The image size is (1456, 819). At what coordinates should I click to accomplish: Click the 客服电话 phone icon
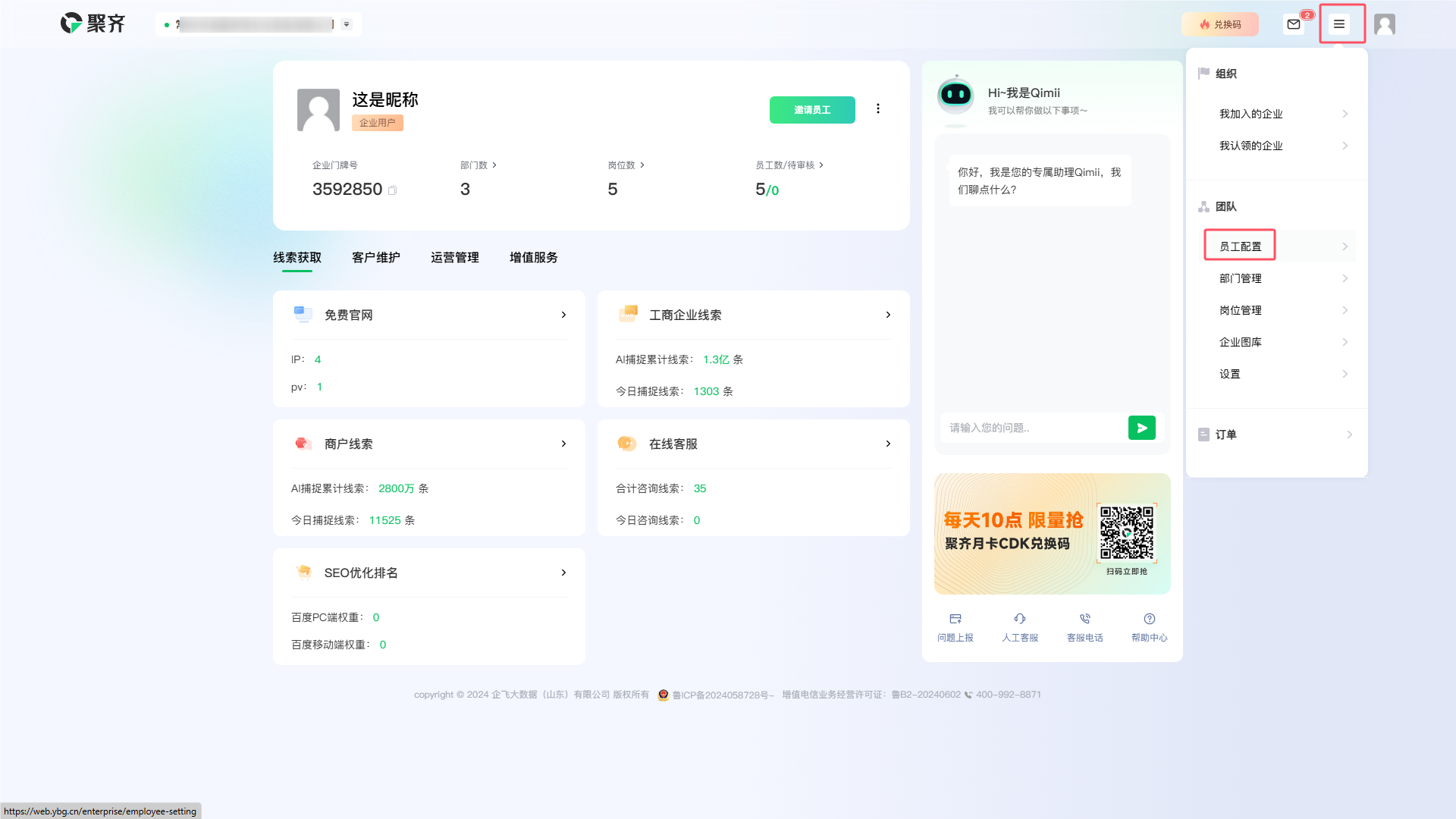point(1085,619)
